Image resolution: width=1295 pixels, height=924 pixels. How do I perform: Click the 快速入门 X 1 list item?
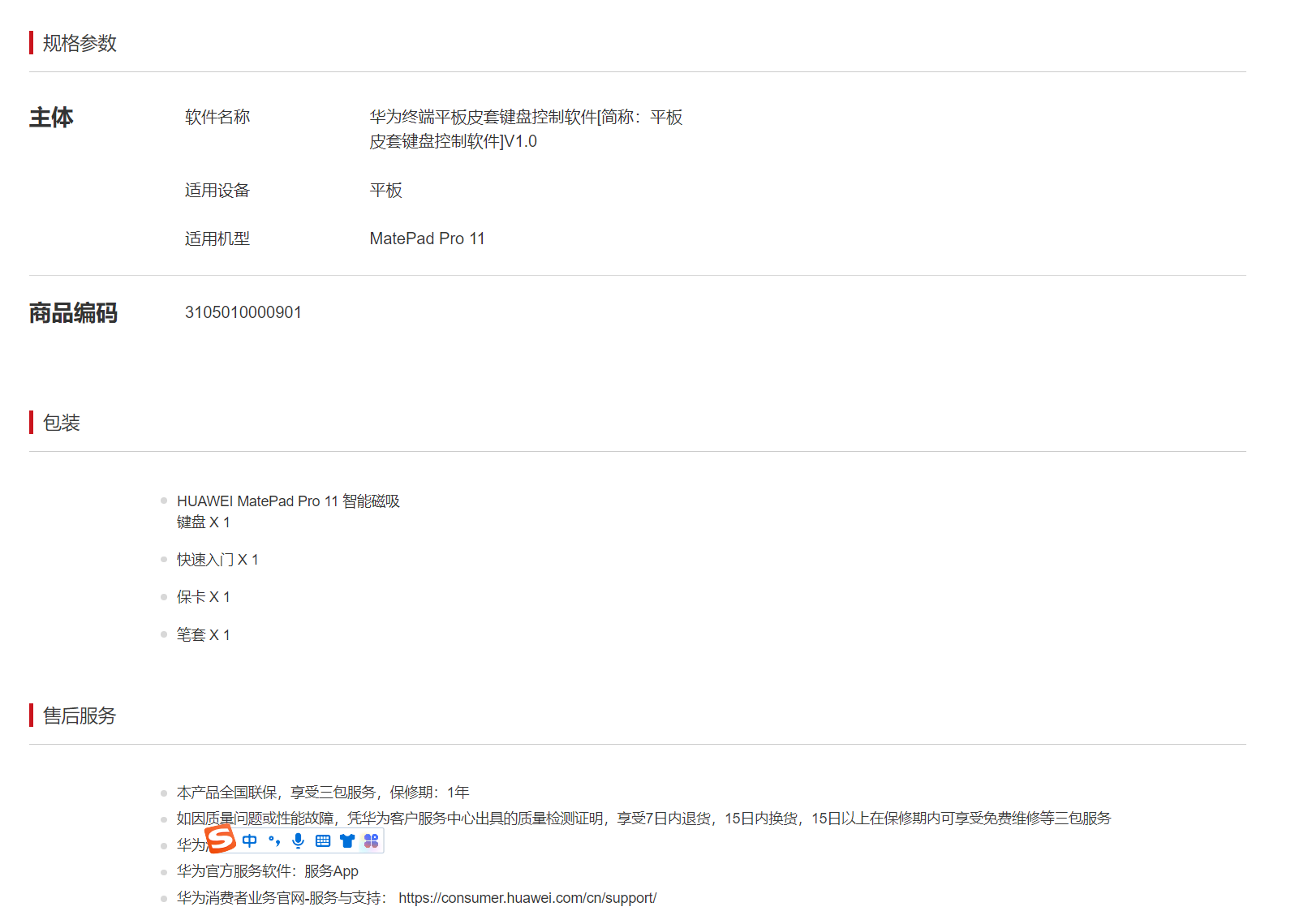(x=217, y=560)
